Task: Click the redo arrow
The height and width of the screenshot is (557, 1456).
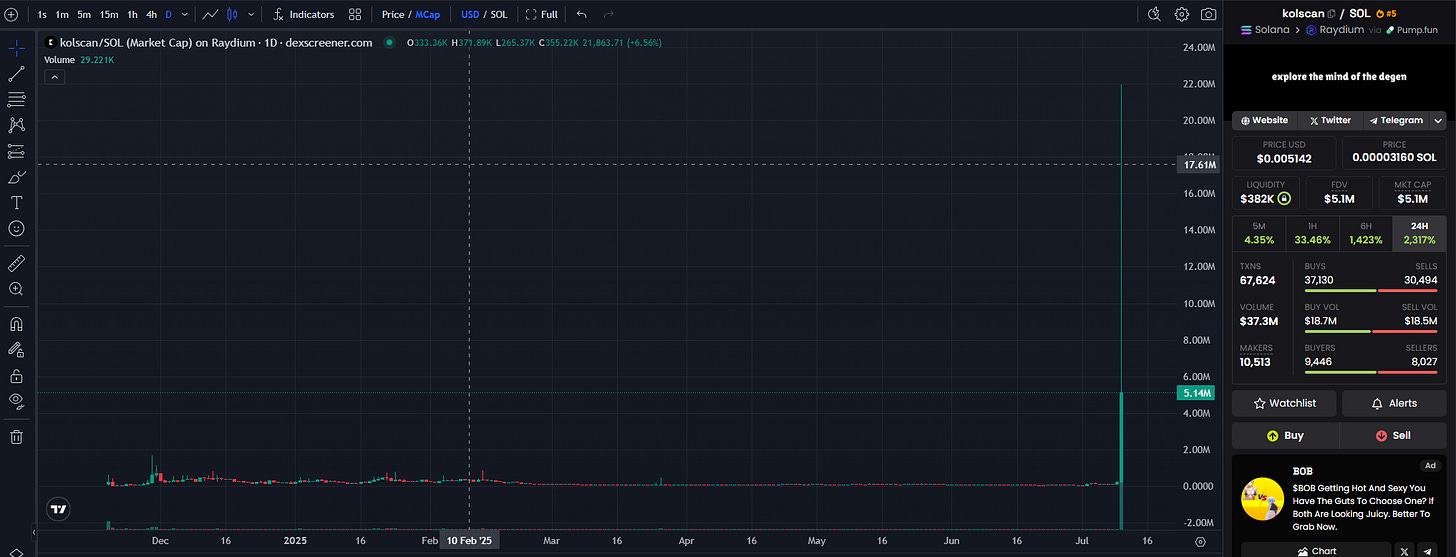Action: click(x=608, y=15)
